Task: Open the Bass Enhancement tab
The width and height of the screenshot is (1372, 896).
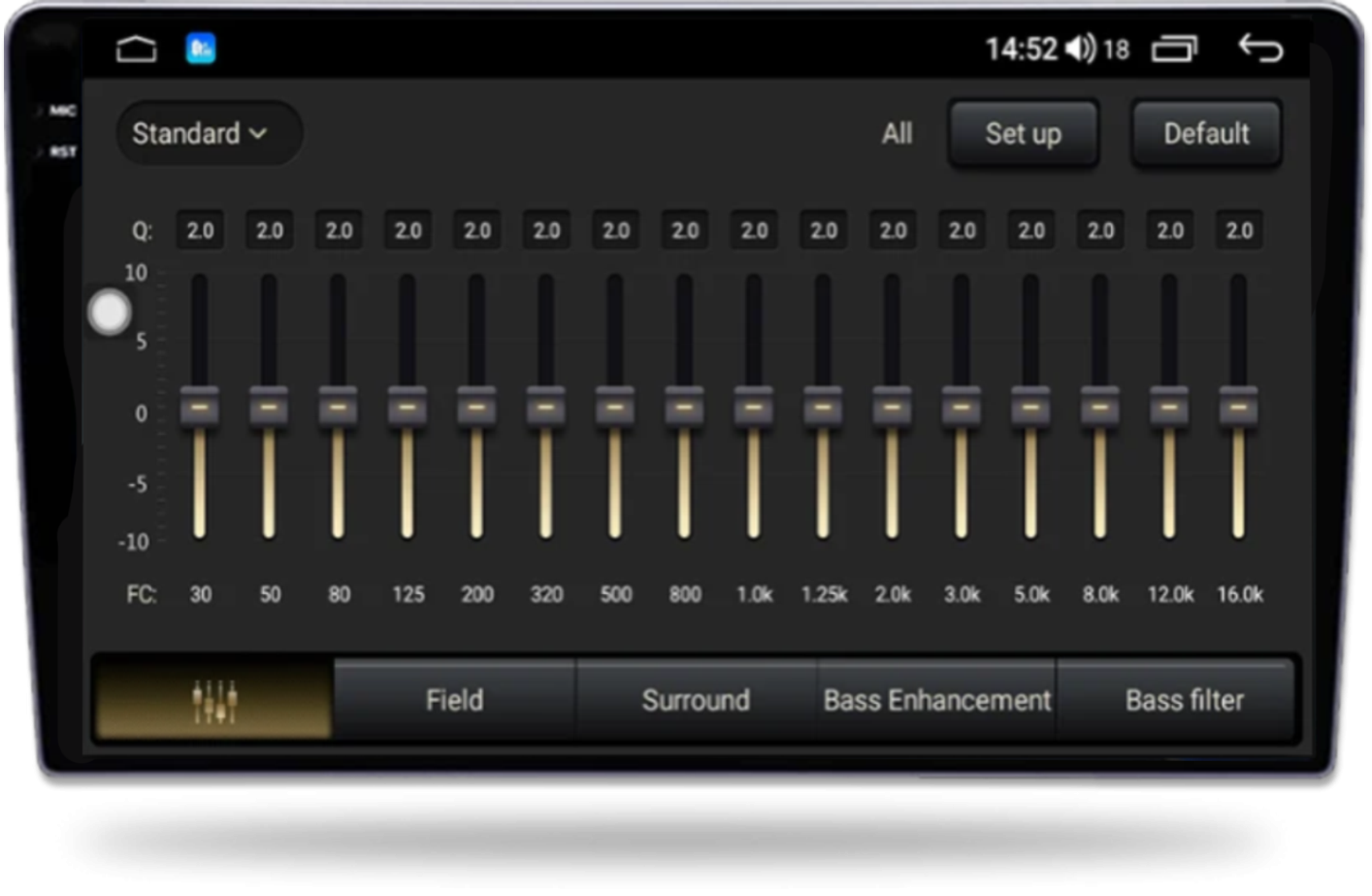Action: [x=936, y=700]
